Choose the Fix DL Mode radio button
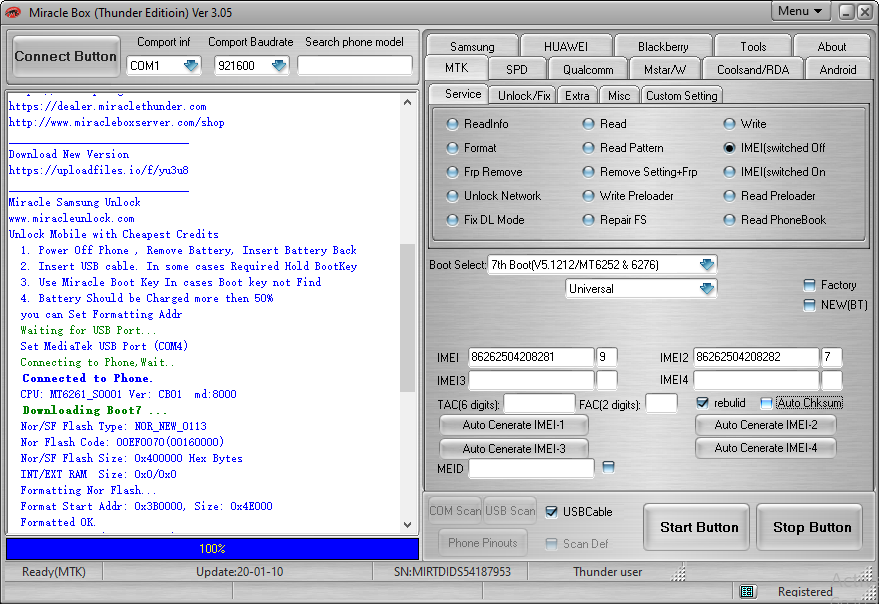This screenshot has height=604, width=879. click(x=485, y=220)
